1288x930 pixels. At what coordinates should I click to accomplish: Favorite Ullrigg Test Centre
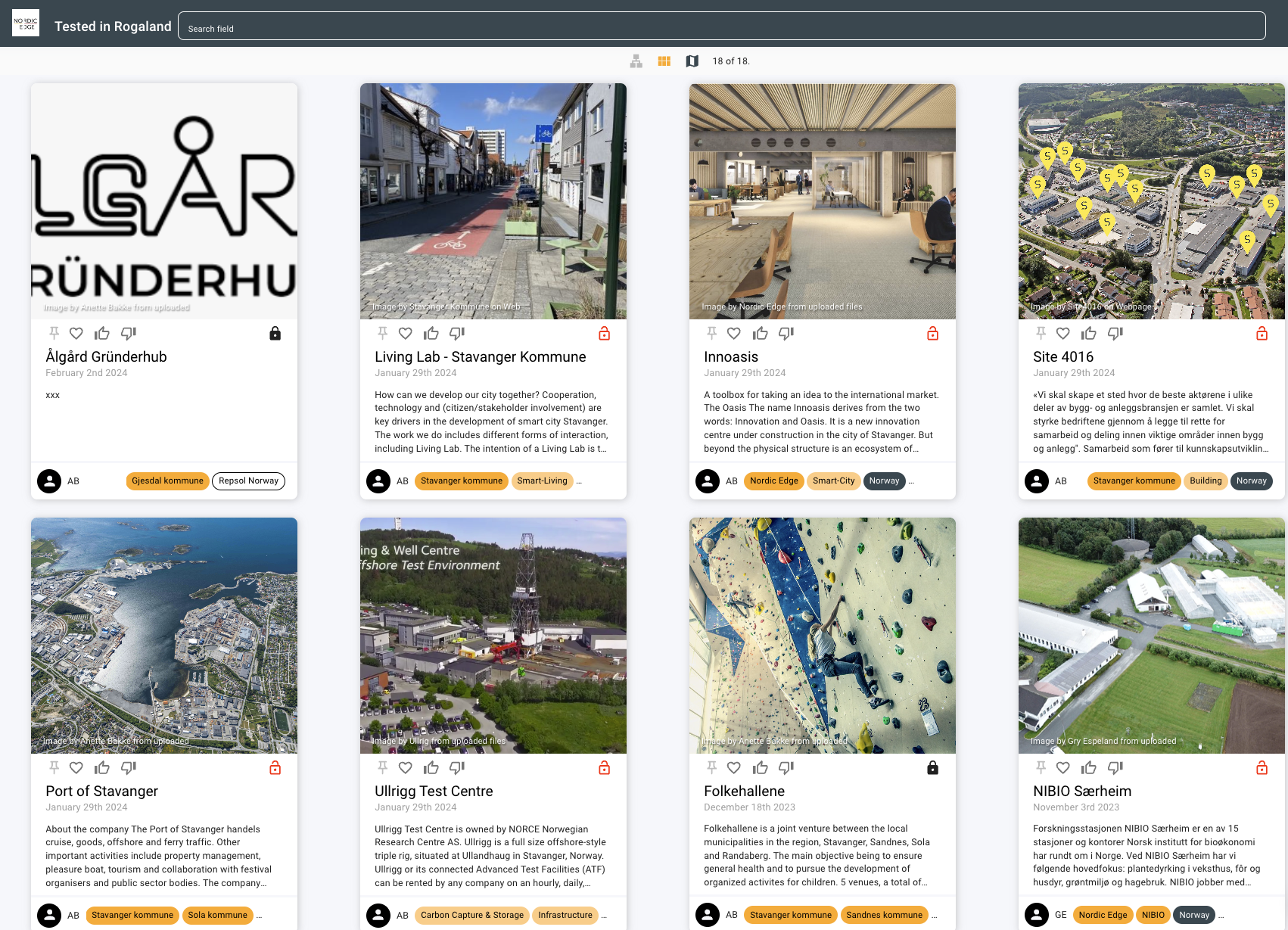[x=406, y=767]
